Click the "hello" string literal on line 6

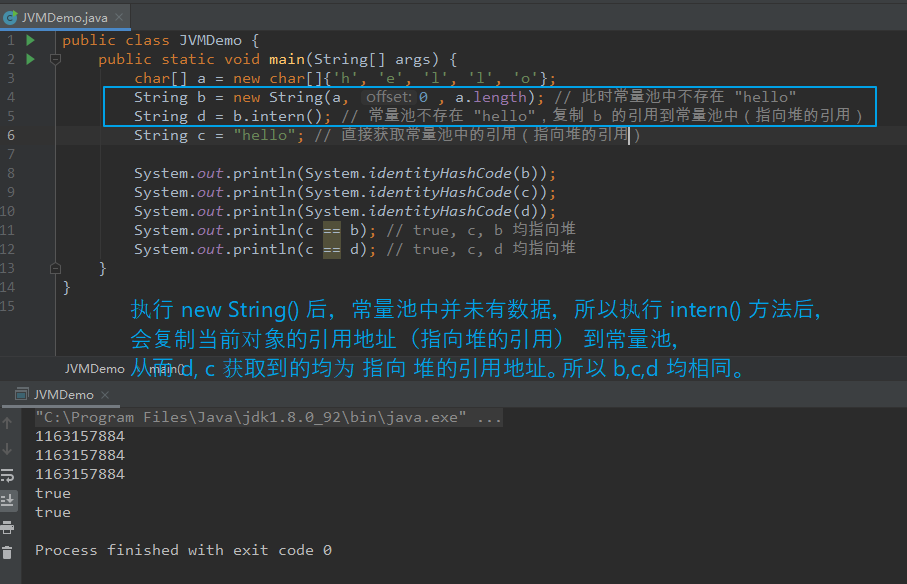pyautogui.click(x=264, y=135)
